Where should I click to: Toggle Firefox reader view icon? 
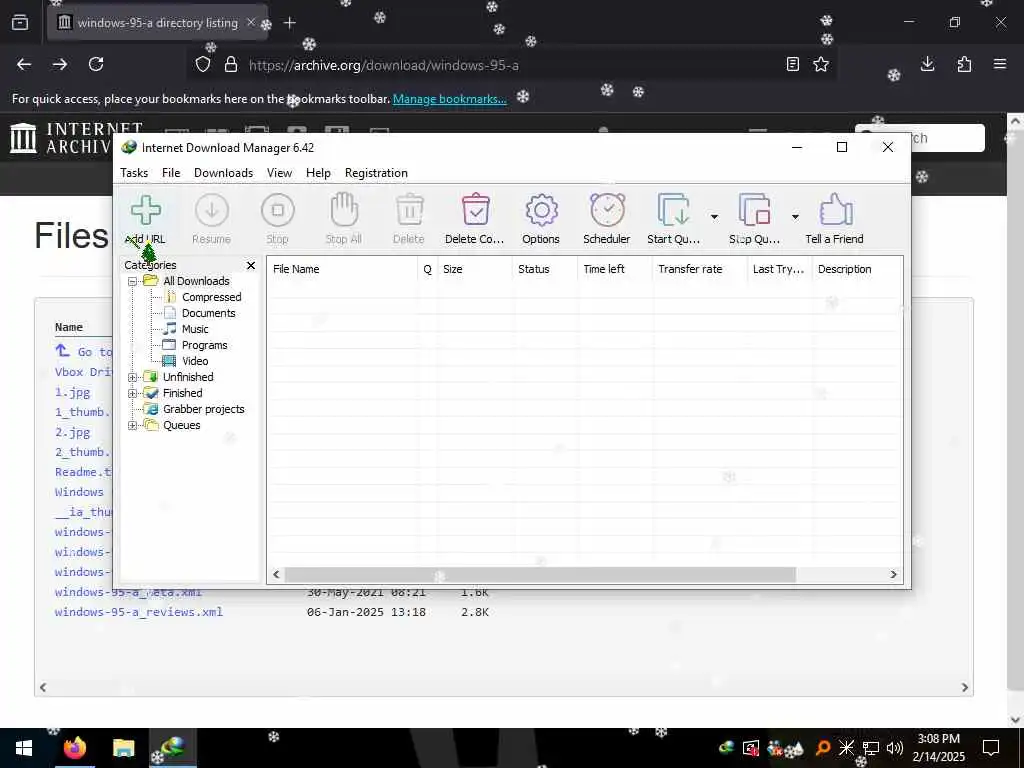tap(792, 65)
